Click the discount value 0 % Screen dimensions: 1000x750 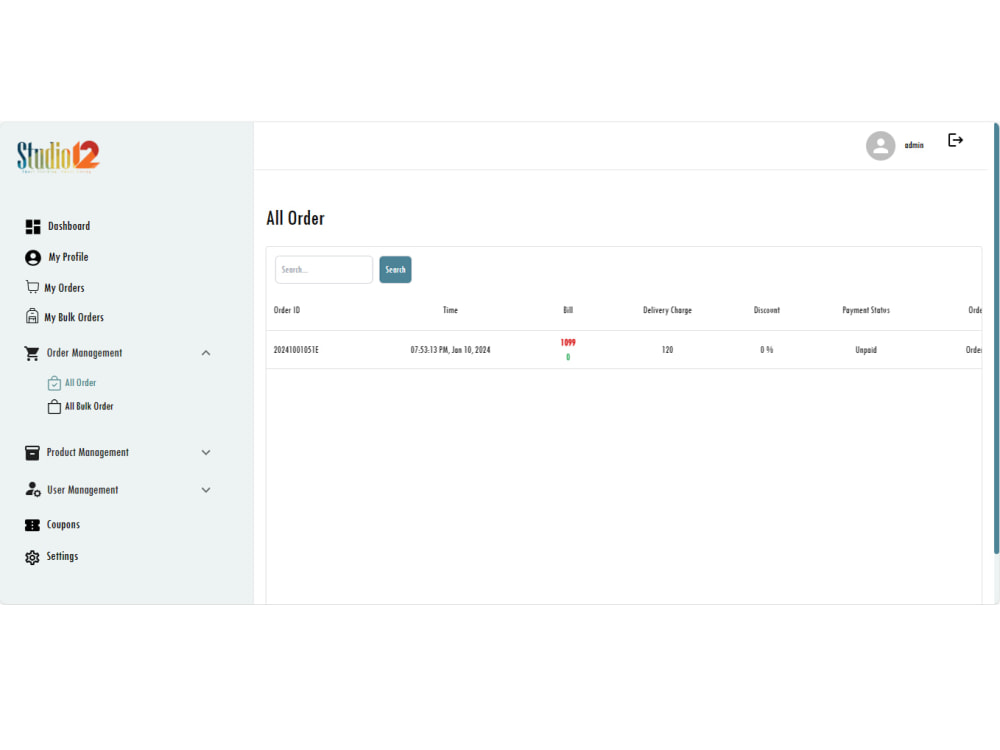pos(767,349)
